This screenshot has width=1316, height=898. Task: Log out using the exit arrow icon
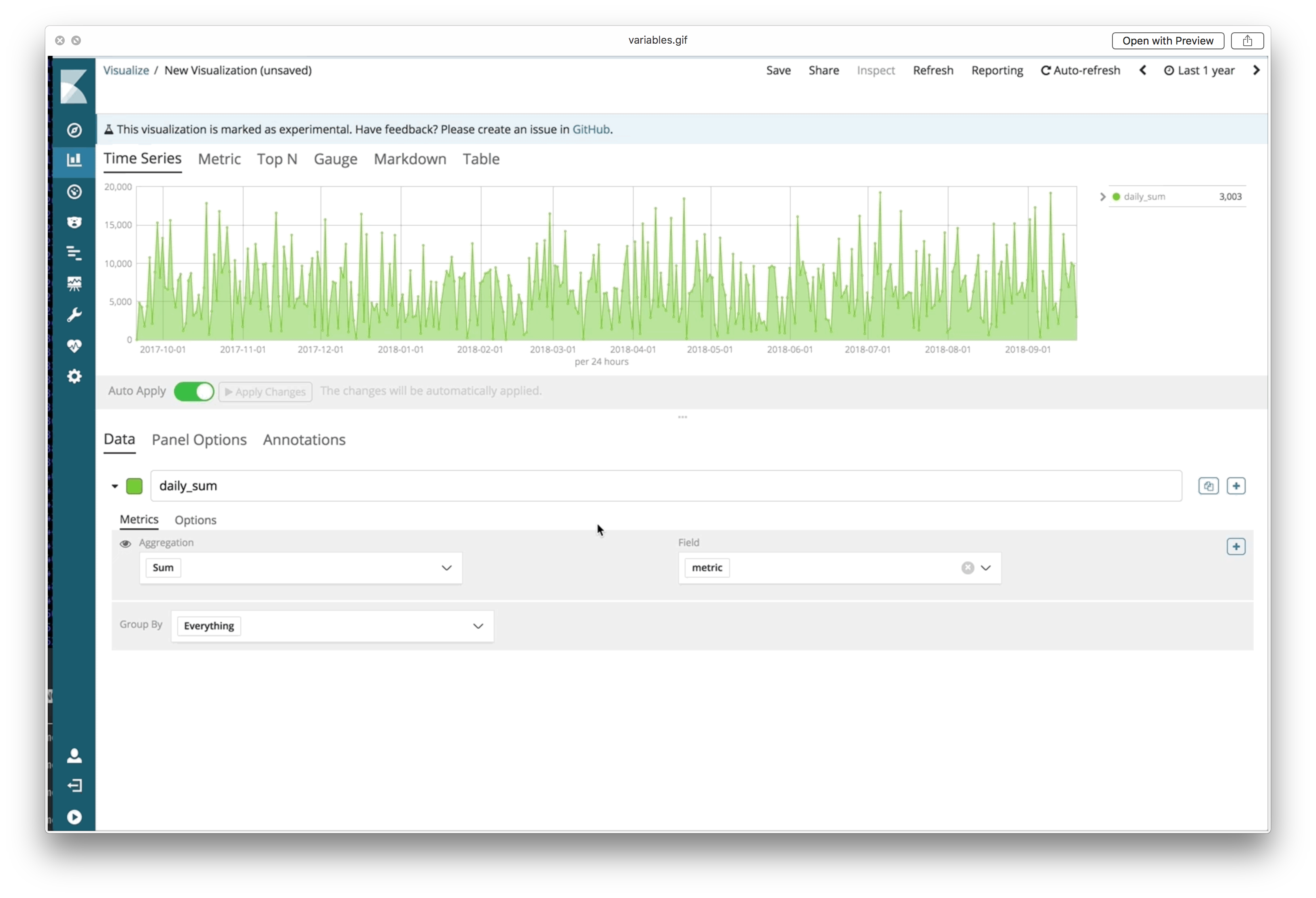pyautogui.click(x=74, y=785)
